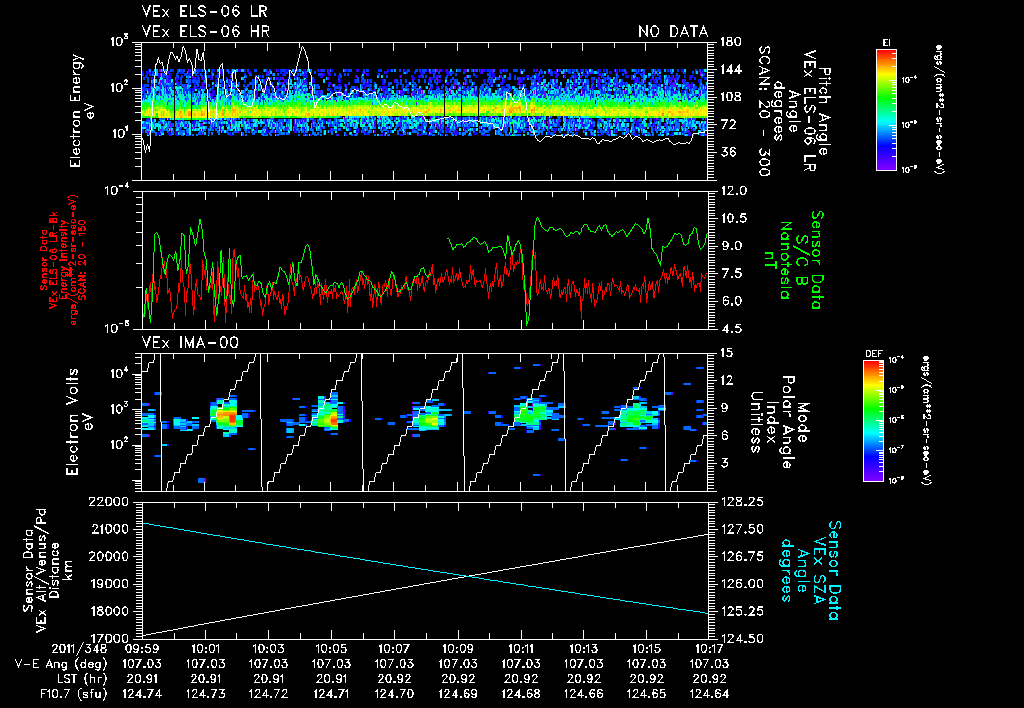
Task: Click the EI color bar legend
Action: click(886, 109)
